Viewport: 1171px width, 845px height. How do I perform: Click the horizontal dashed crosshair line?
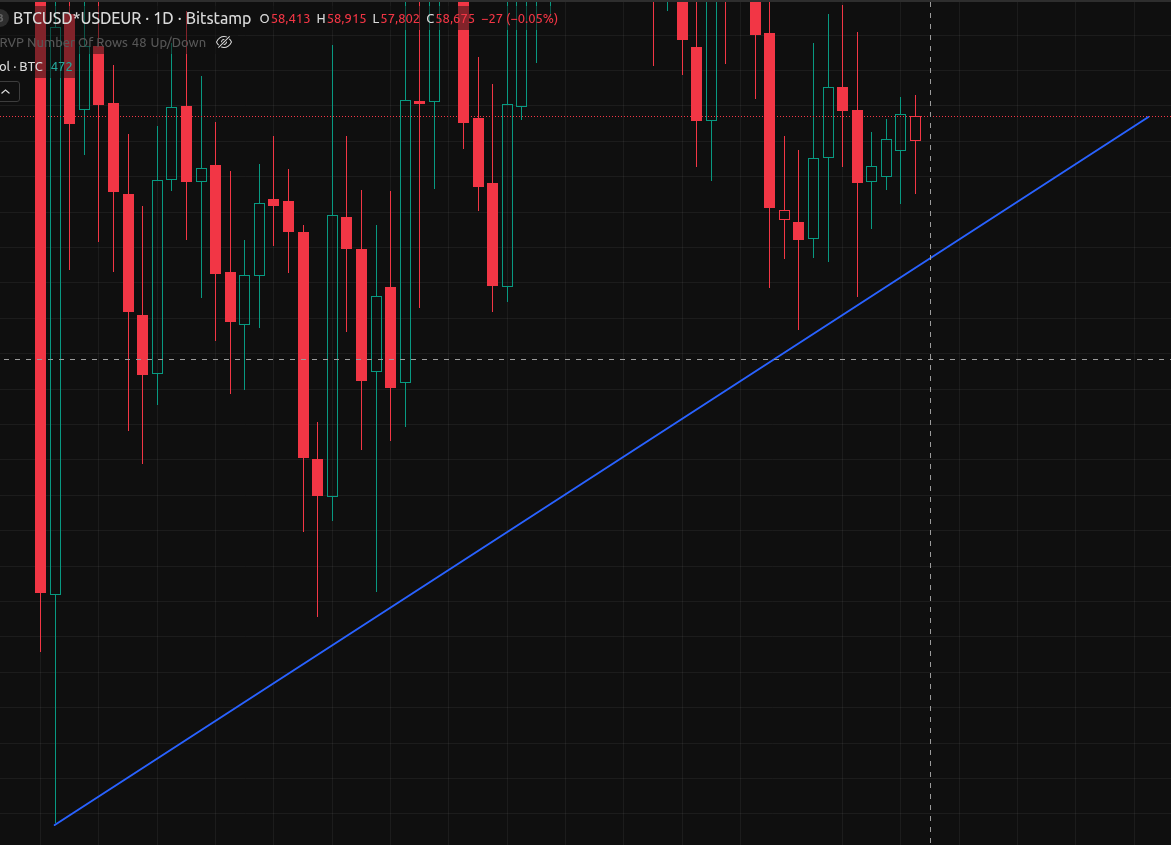click(600, 358)
